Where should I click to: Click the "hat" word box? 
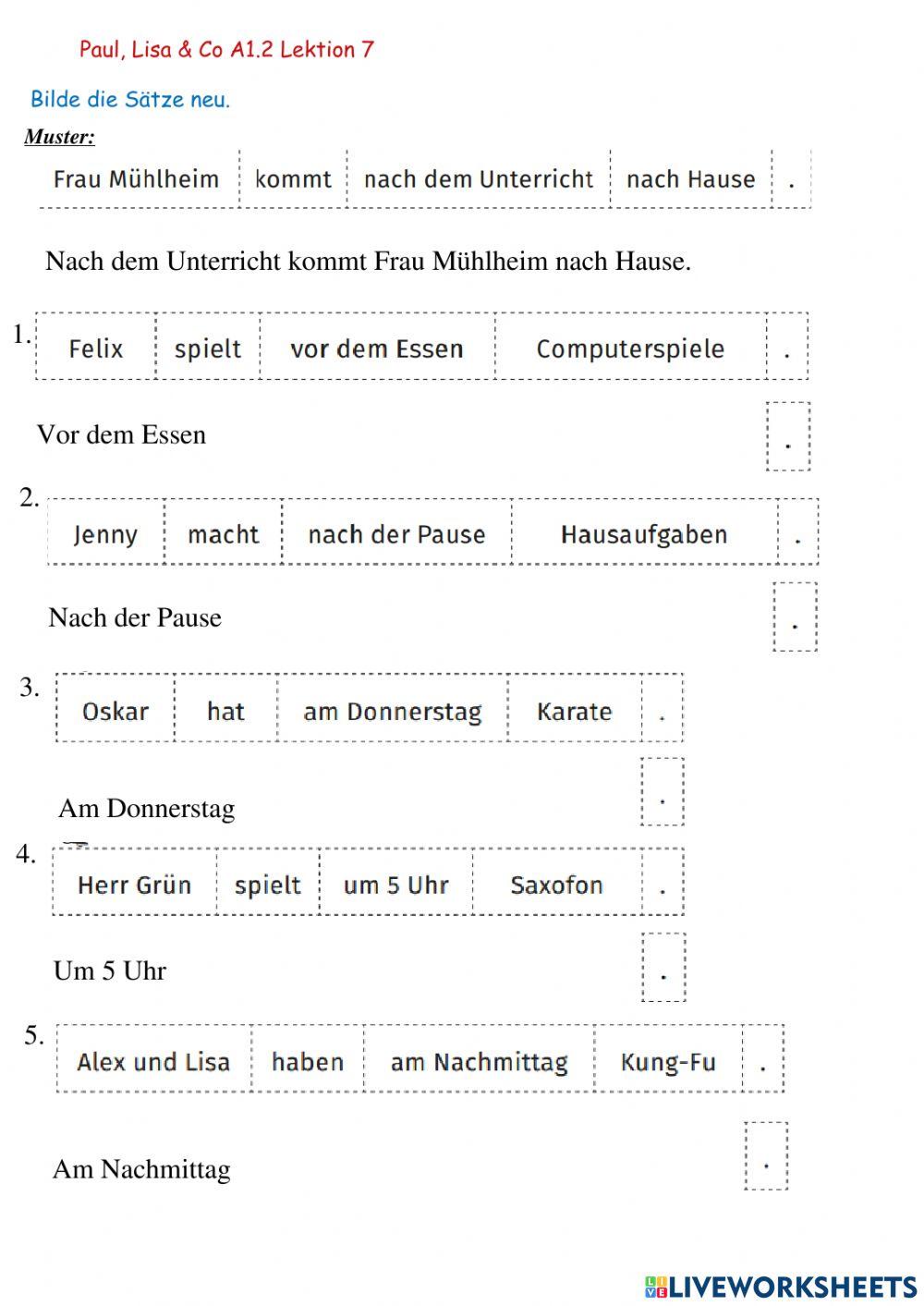[225, 711]
